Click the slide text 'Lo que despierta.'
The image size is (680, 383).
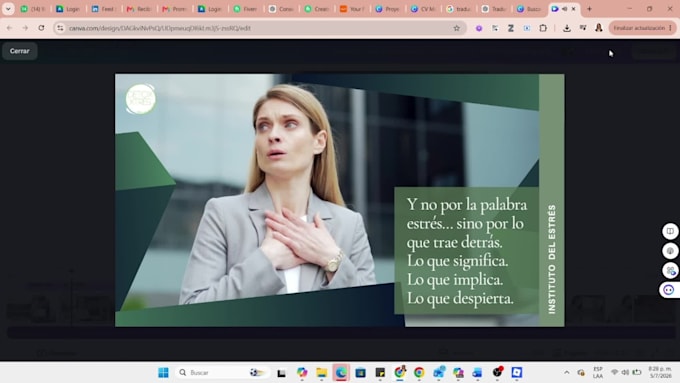[460, 298]
